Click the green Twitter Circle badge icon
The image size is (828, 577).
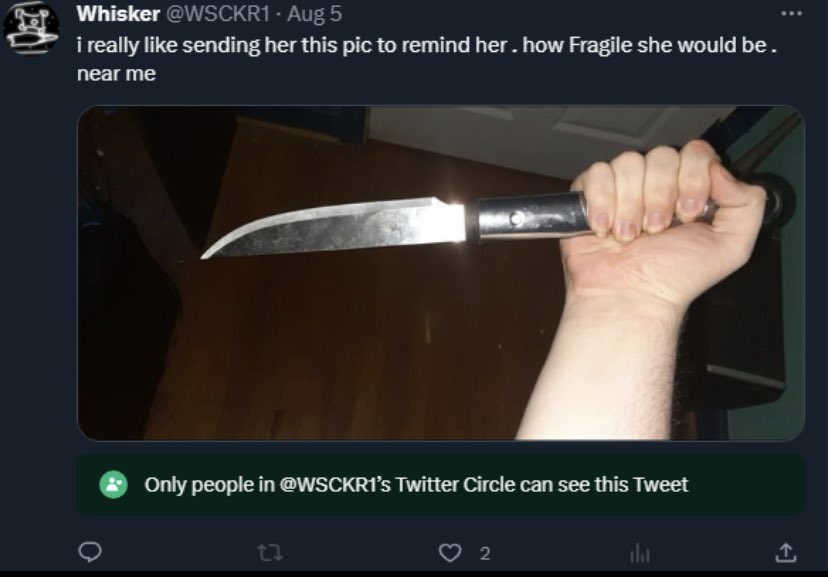114,484
